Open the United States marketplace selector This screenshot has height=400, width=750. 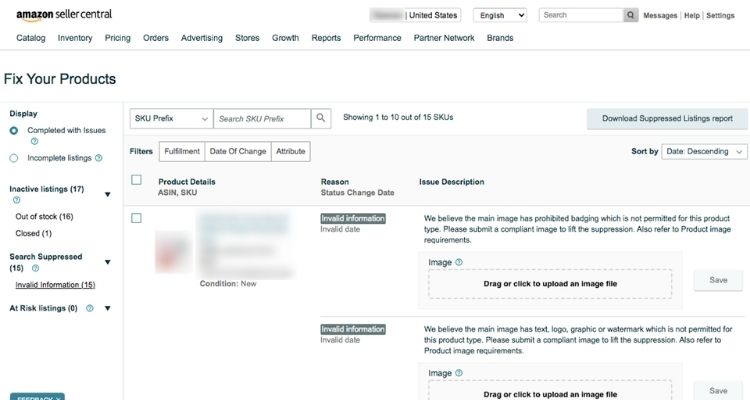(415, 15)
